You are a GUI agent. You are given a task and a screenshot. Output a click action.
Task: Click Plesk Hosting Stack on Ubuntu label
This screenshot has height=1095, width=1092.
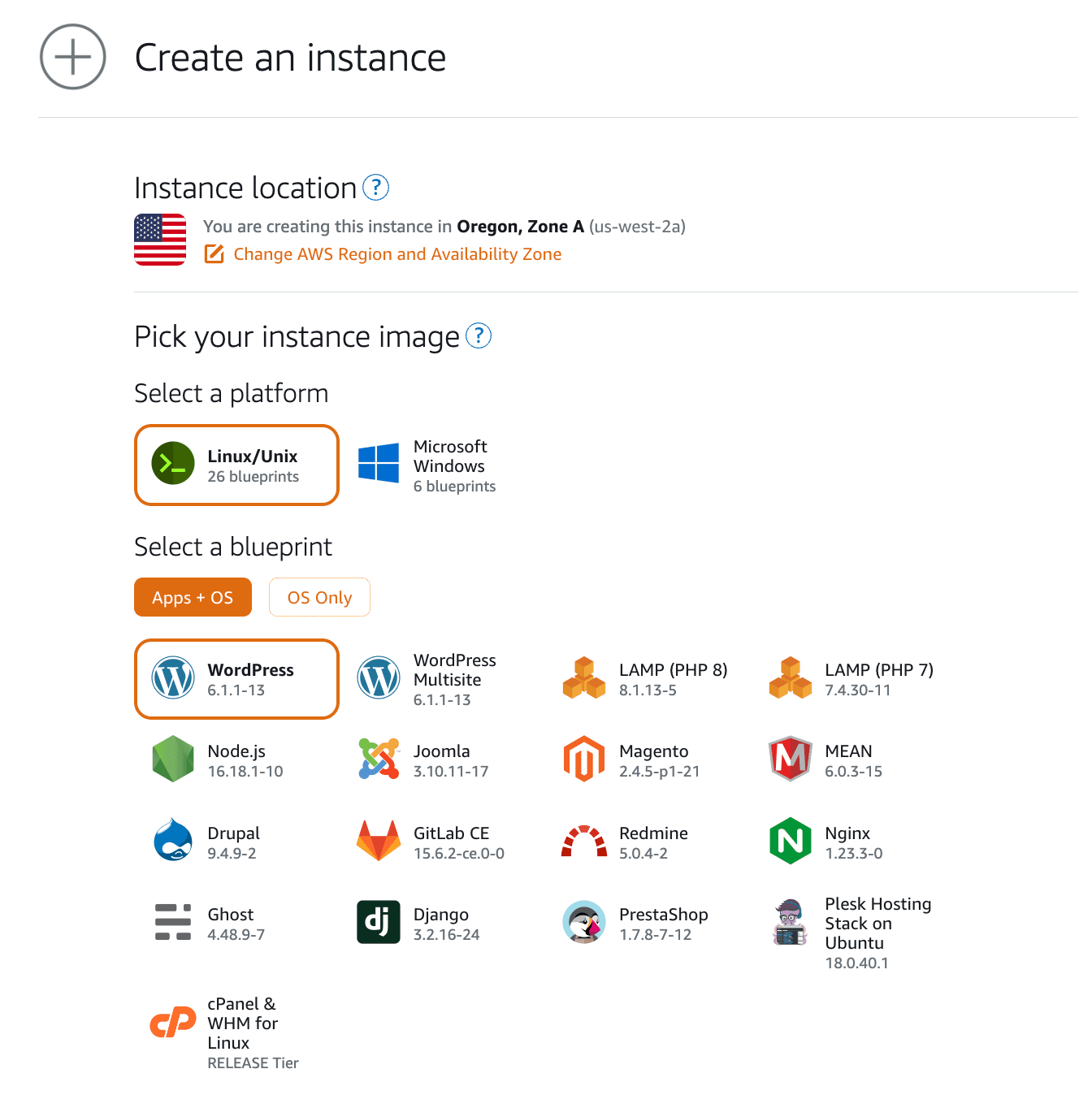877,933
